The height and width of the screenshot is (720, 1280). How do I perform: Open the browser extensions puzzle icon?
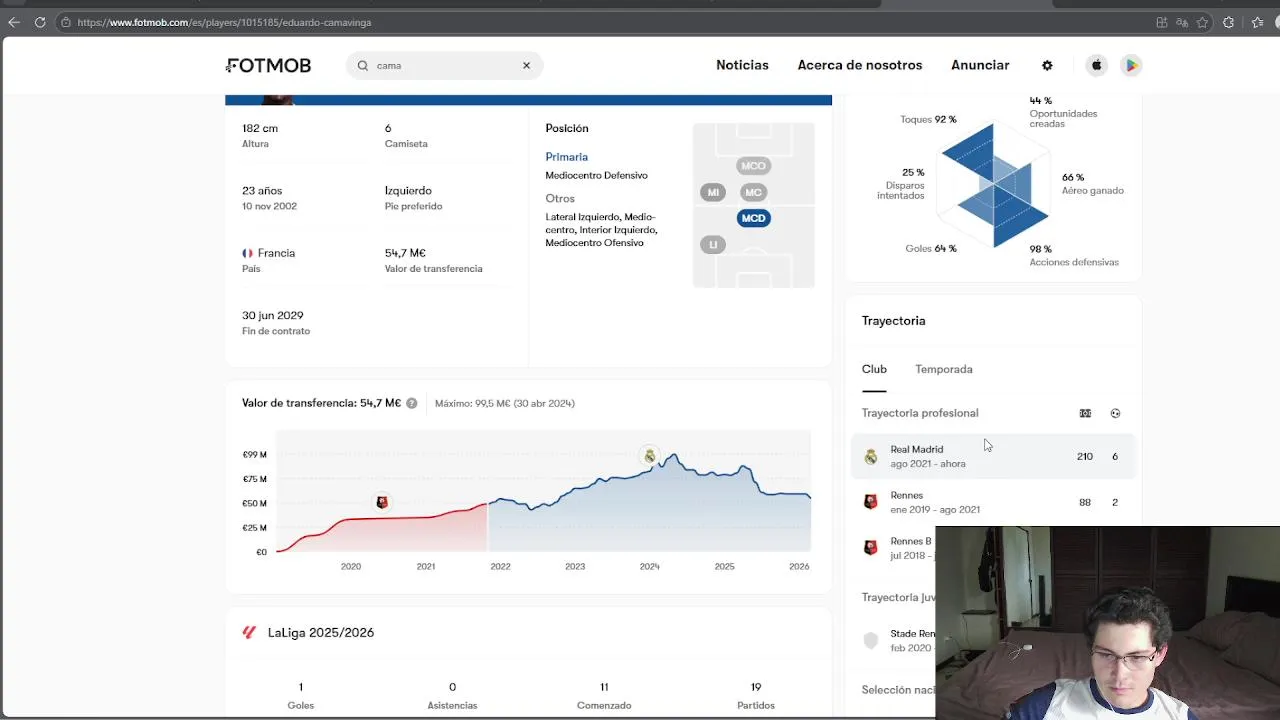point(1229,22)
